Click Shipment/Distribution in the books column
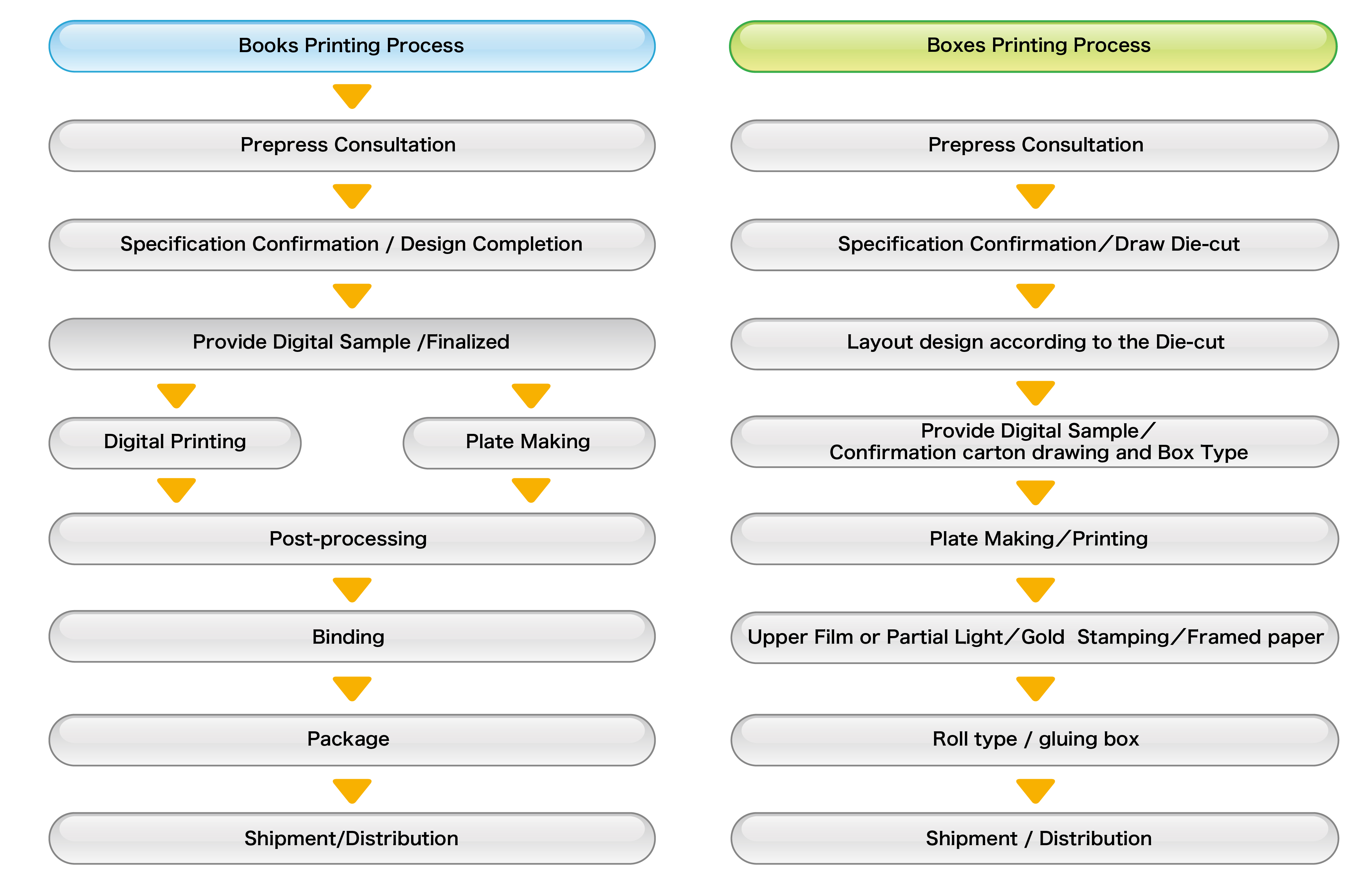 click(x=352, y=838)
